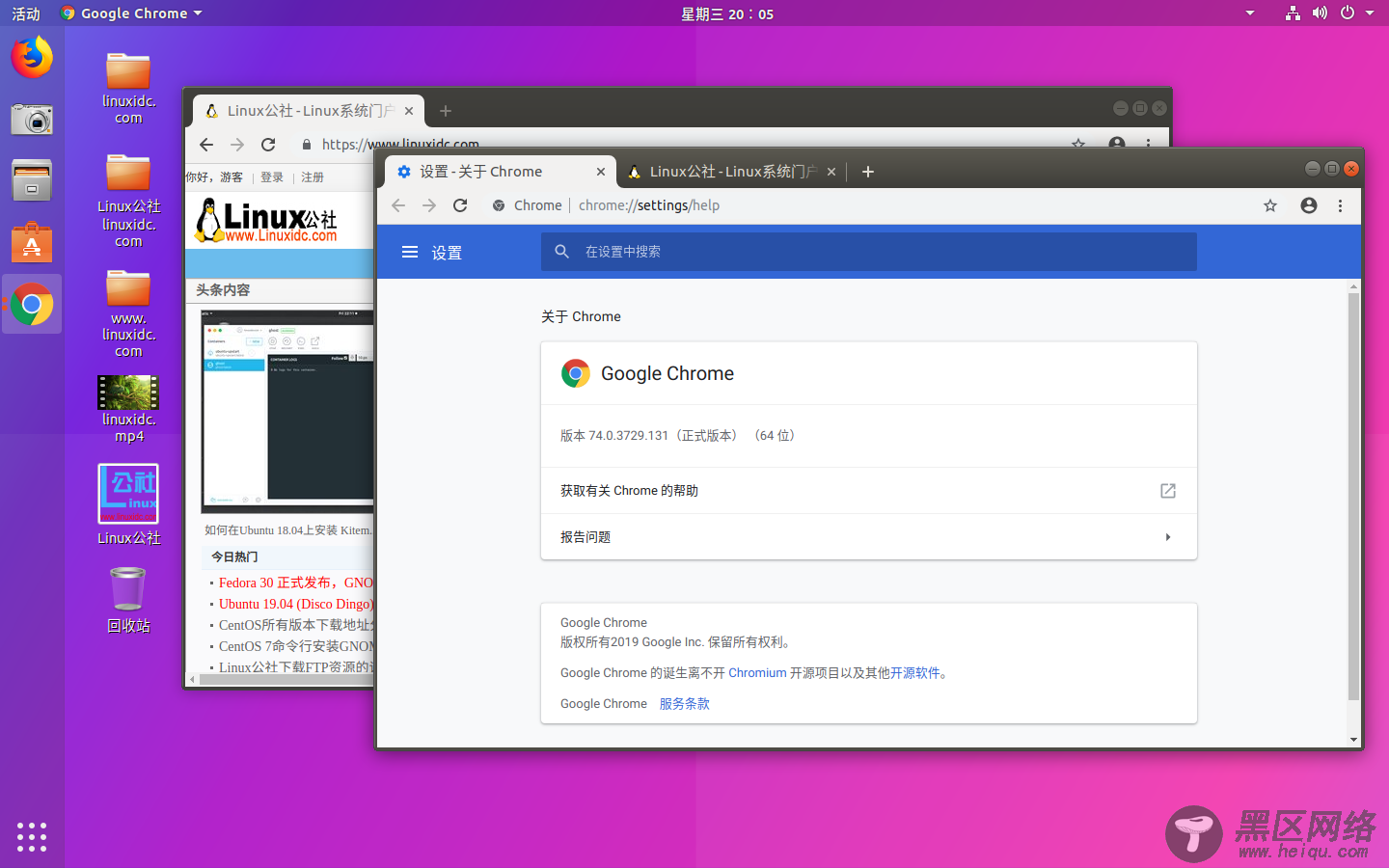This screenshot has width=1389, height=868.
Task: Open the Files manager in dock
Action: (32, 180)
